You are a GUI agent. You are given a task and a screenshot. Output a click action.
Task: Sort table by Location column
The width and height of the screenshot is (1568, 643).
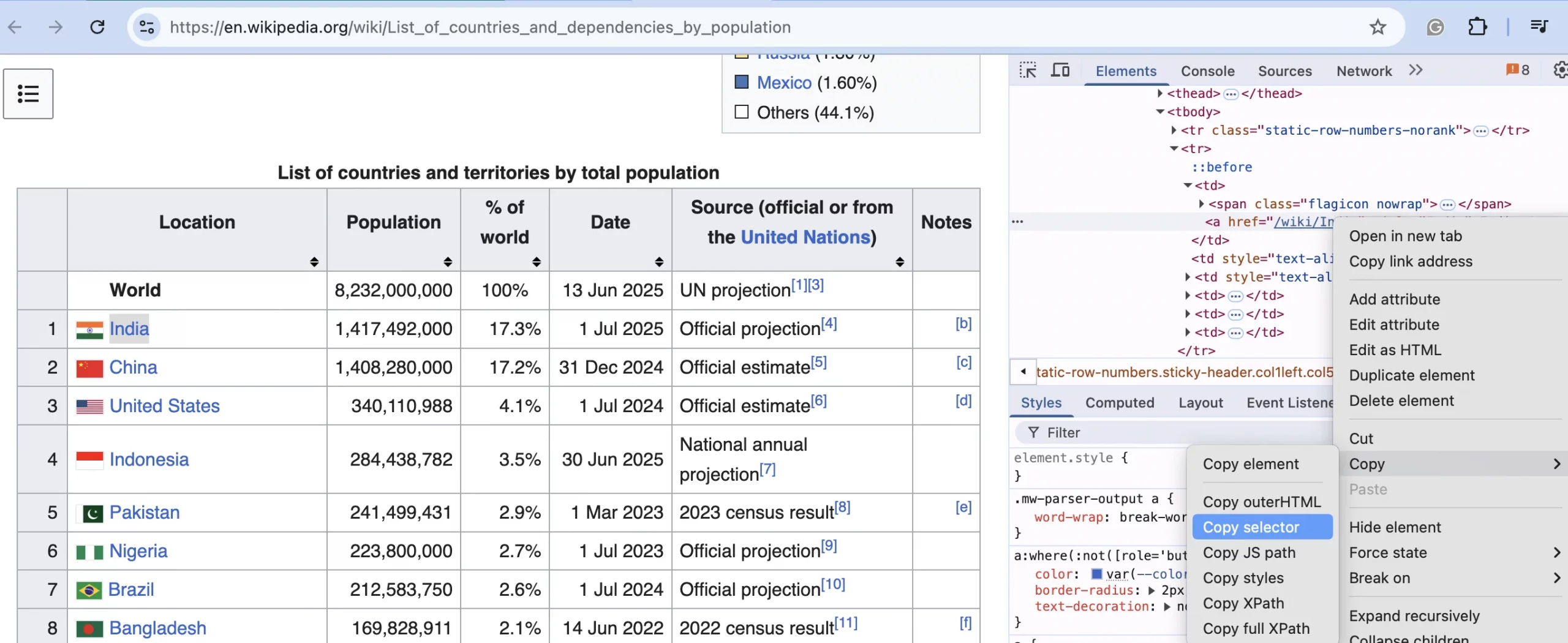coord(314,262)
